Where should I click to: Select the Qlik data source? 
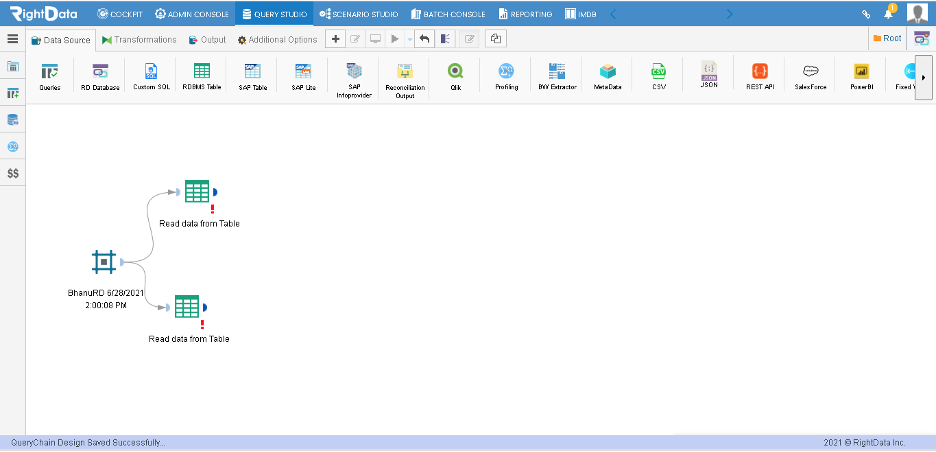[x=455, y=76]
